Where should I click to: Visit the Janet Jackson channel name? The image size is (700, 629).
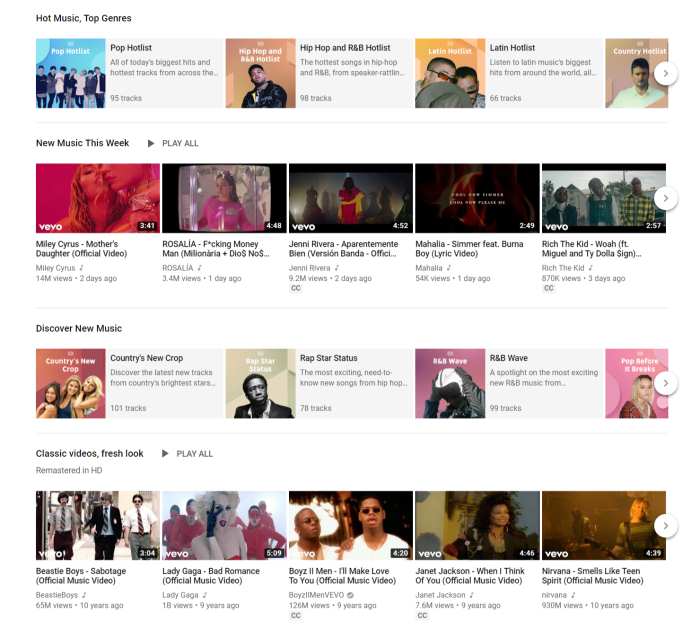[440, 595]
